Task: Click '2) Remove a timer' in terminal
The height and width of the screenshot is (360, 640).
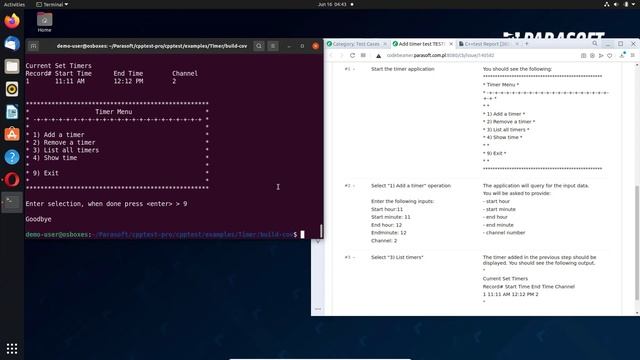Action: (64, 142)
